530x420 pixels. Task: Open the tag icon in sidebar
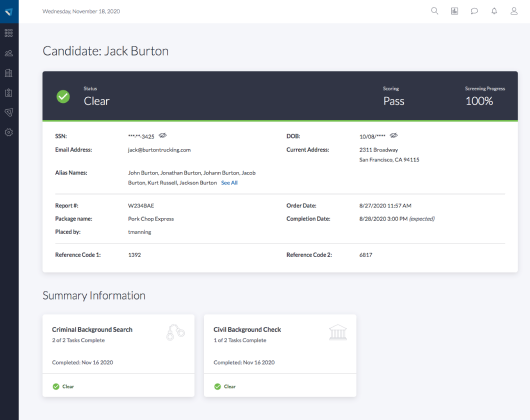tap(9, 113)
